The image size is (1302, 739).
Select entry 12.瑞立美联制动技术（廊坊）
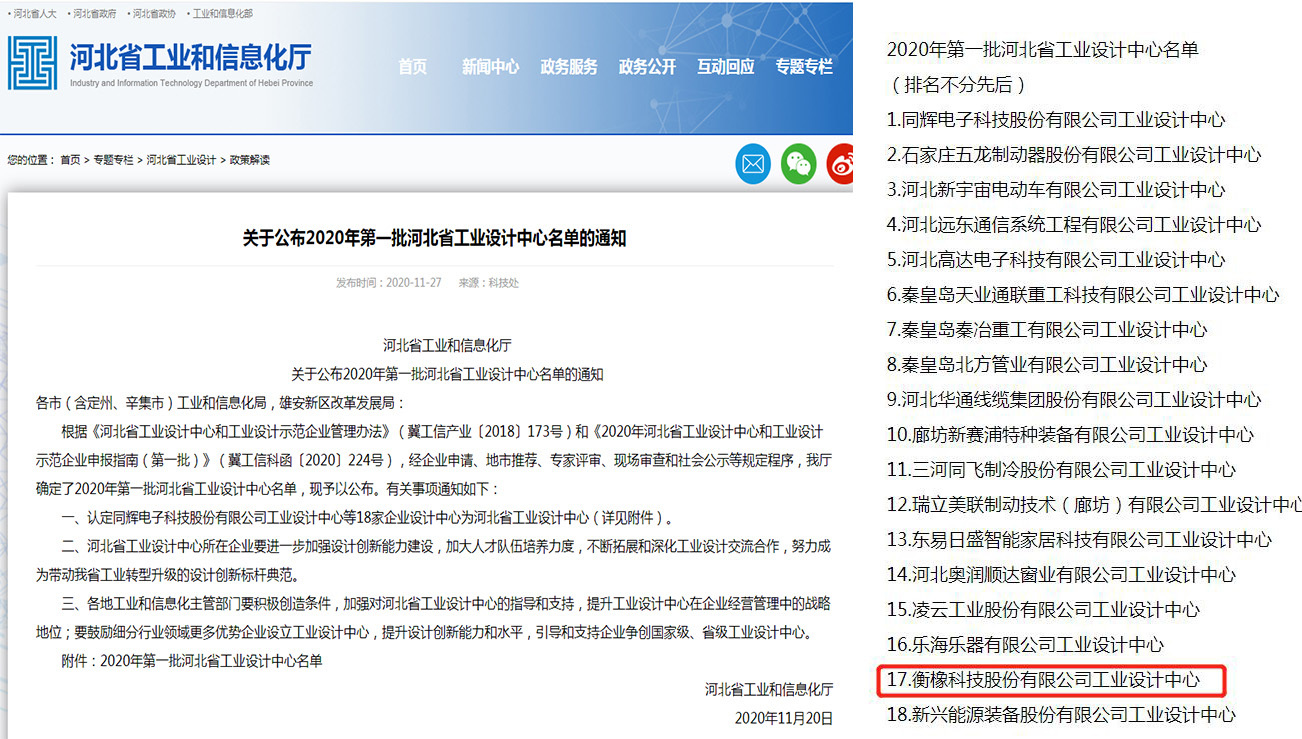1094,504
